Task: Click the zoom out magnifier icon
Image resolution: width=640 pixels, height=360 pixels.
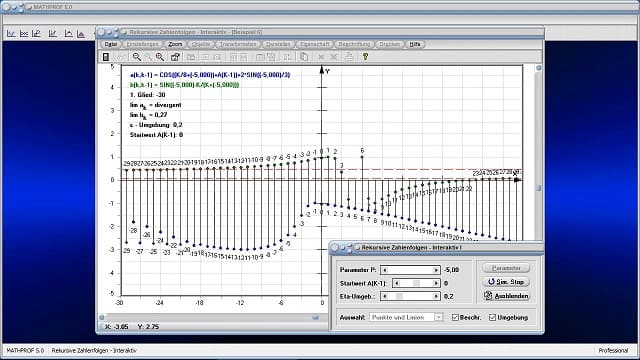Action: tap(137, 57)
